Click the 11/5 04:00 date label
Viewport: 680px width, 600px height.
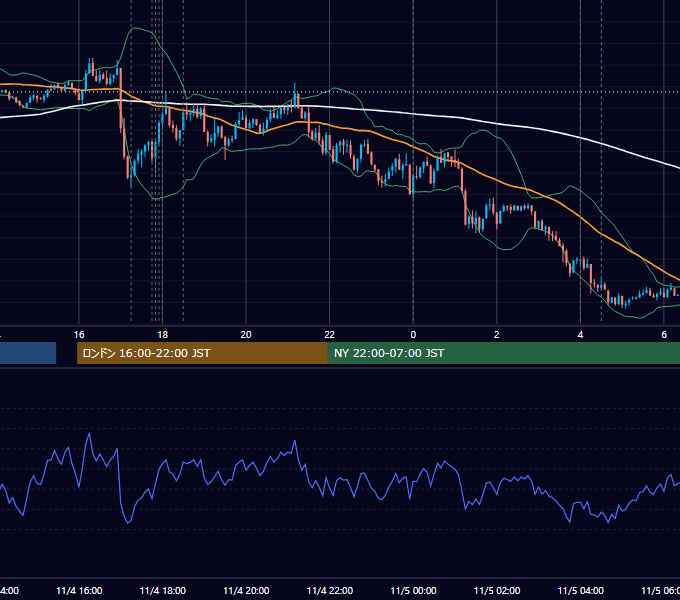pyautogui.click(x=581, y=590)
